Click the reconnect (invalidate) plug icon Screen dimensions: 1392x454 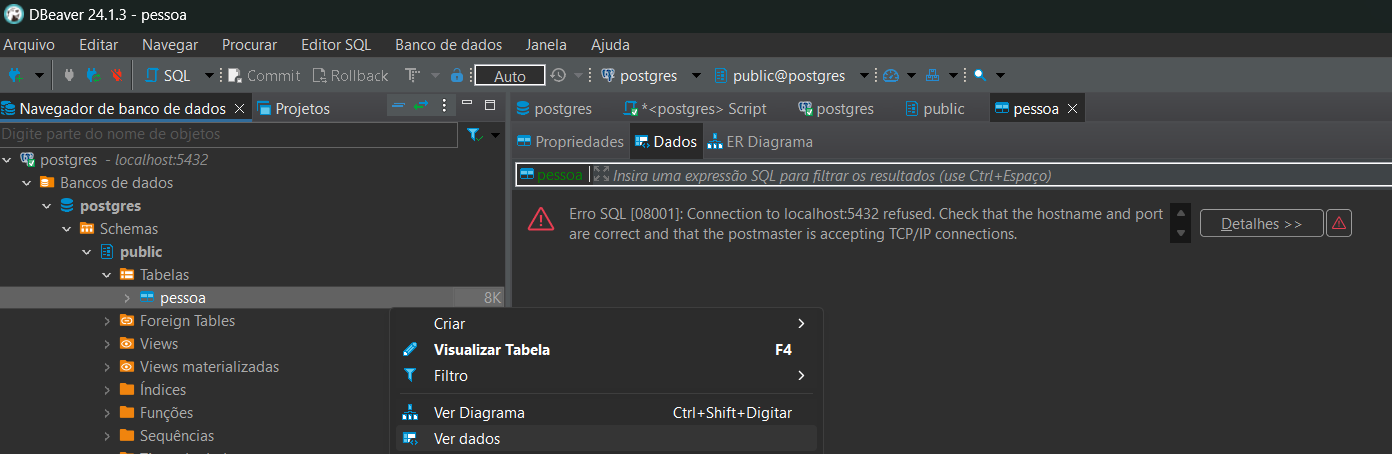point(93,75)
